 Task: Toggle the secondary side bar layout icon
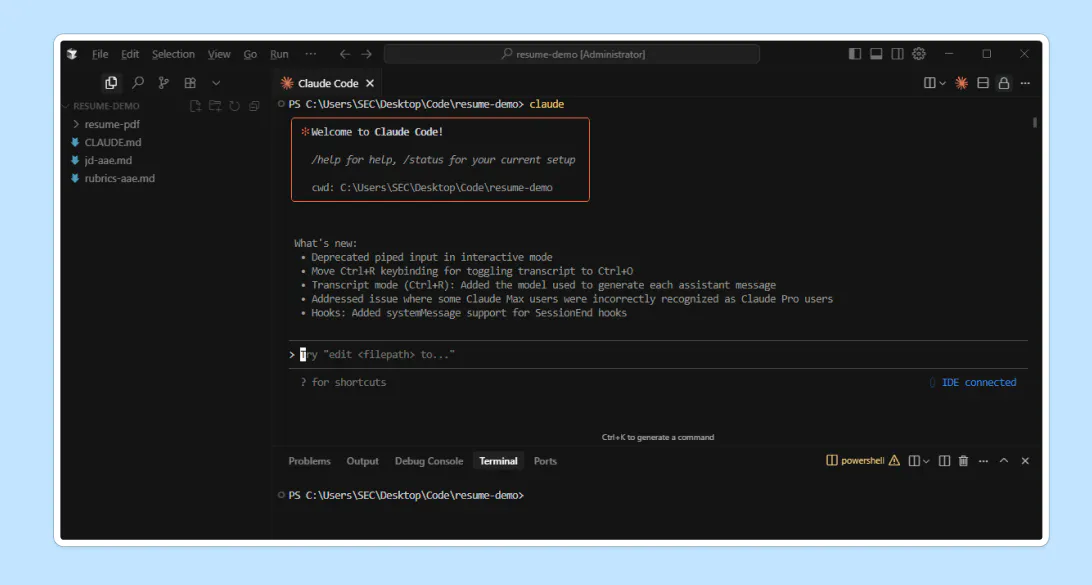click(x=898, y=54)
